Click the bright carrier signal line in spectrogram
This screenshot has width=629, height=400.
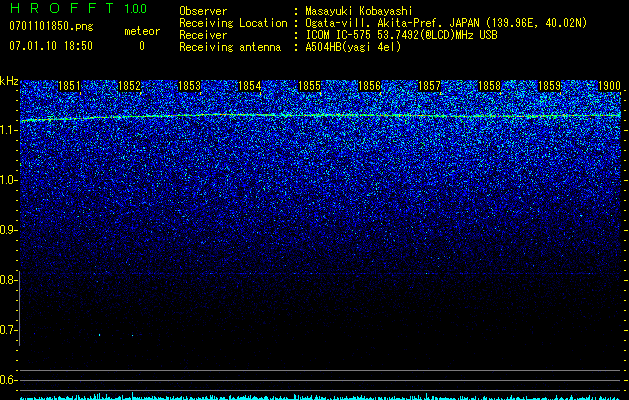pyautogui.click(x=321, y=116)
